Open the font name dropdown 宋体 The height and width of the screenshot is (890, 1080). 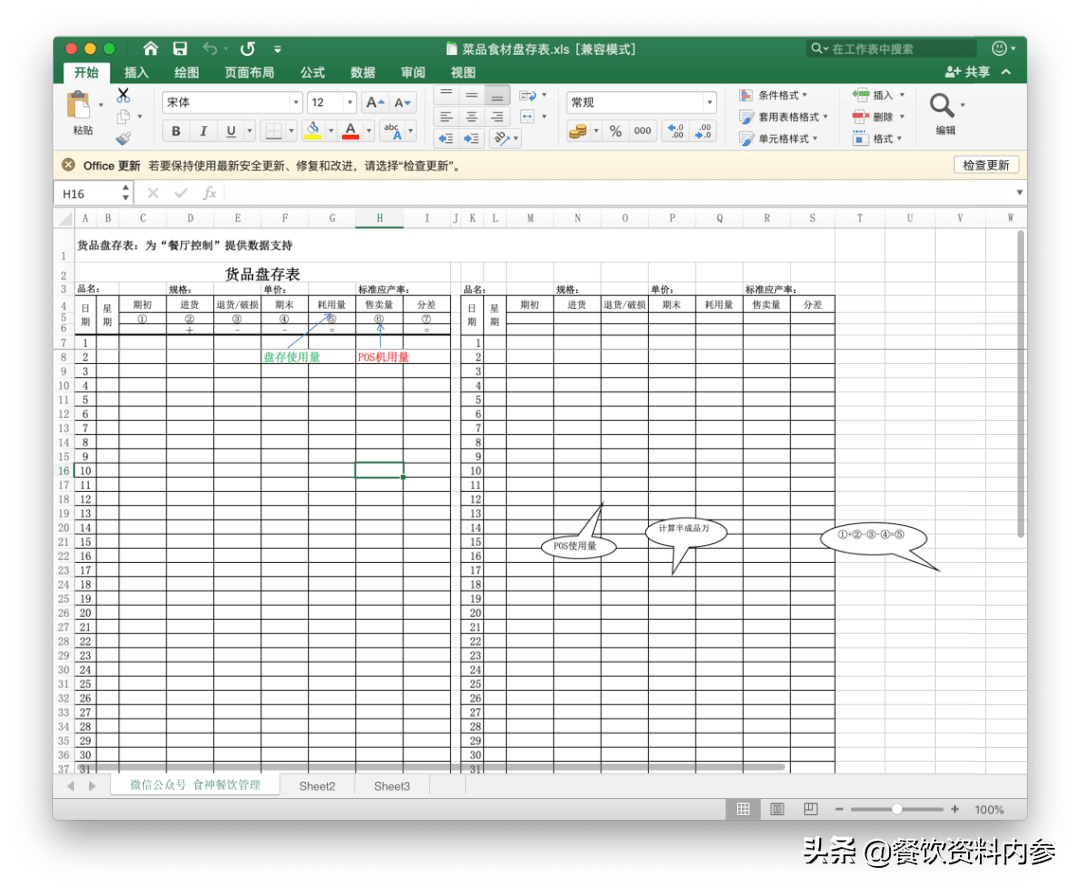pos(296,102)
